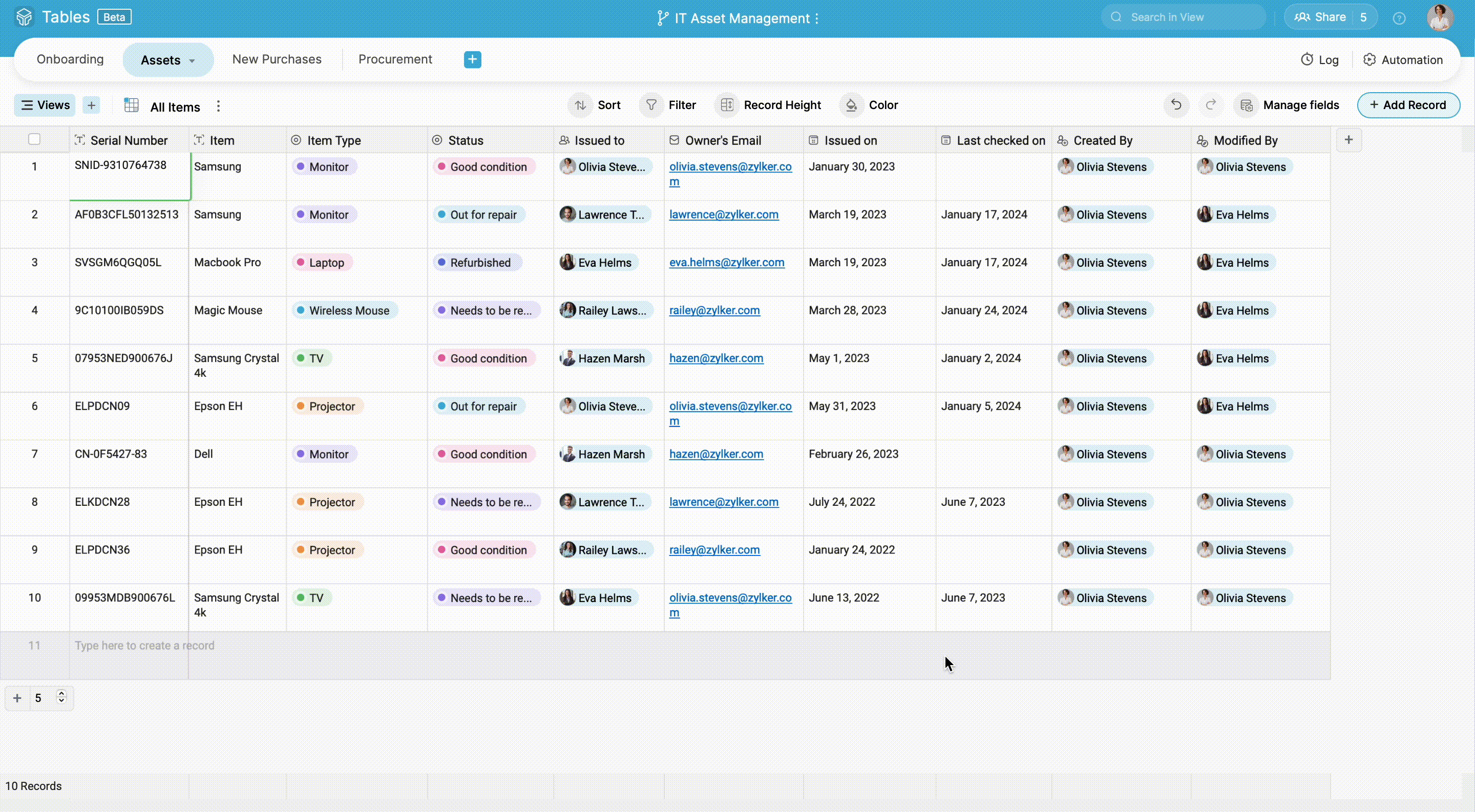Open IT Asset Management title menu
Screen dimensions: 1475x812
(x=816, y=18)
